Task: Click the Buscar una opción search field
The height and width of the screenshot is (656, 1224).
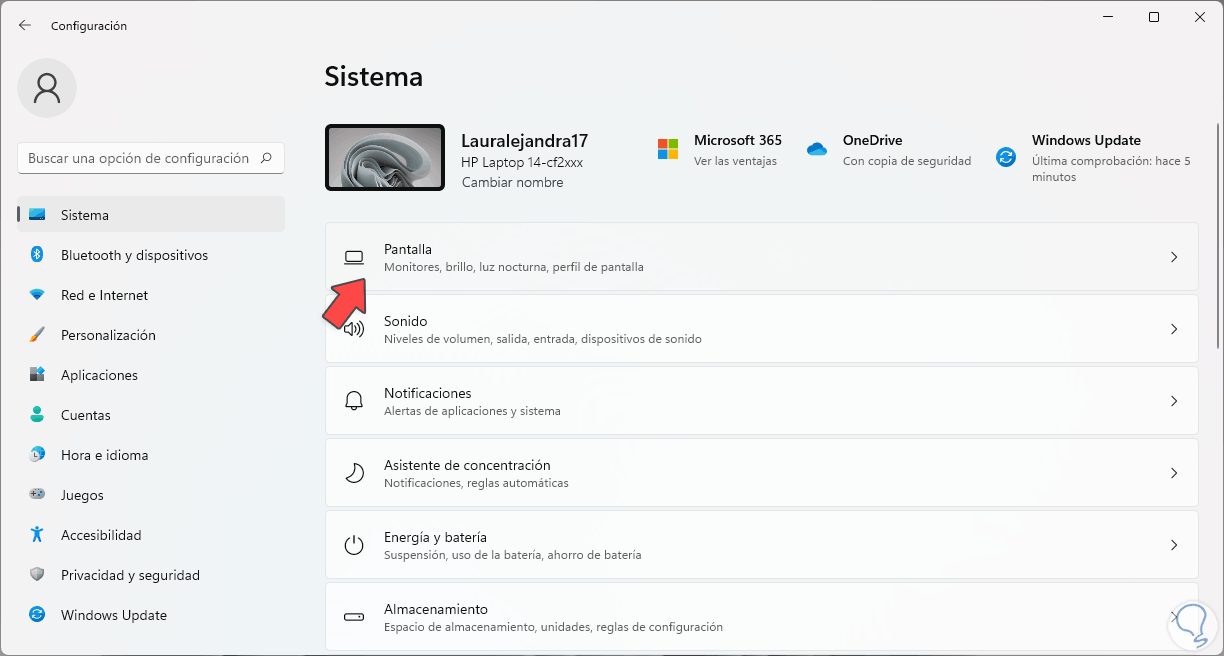Action: pyautogui.click(x=140, y=158)
